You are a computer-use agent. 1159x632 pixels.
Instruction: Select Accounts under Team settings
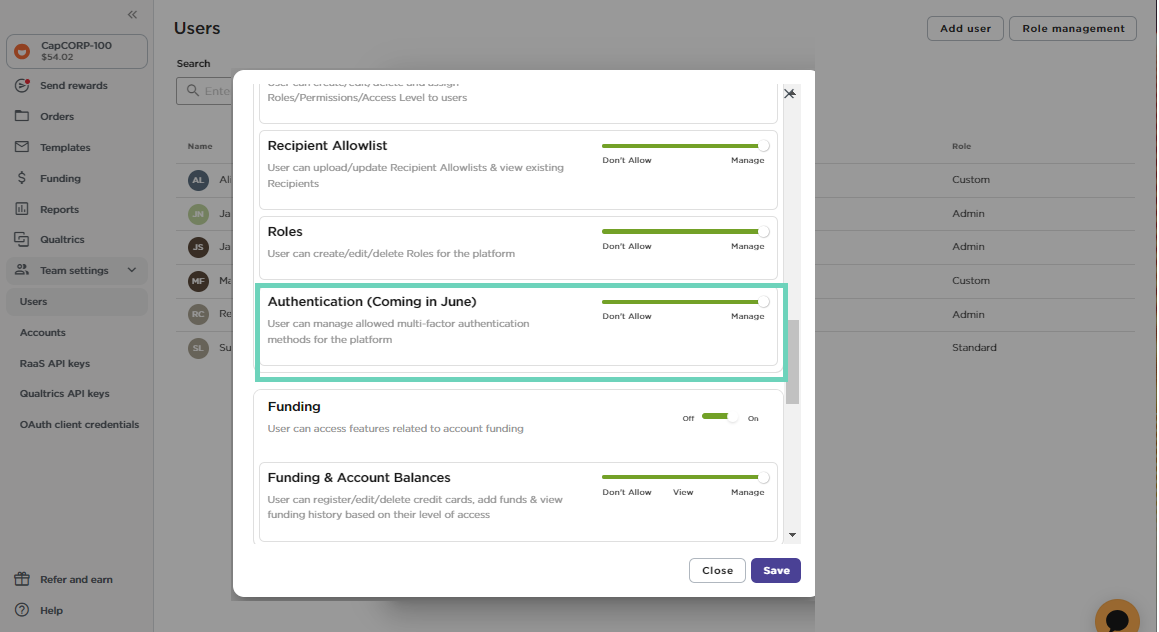42,333
